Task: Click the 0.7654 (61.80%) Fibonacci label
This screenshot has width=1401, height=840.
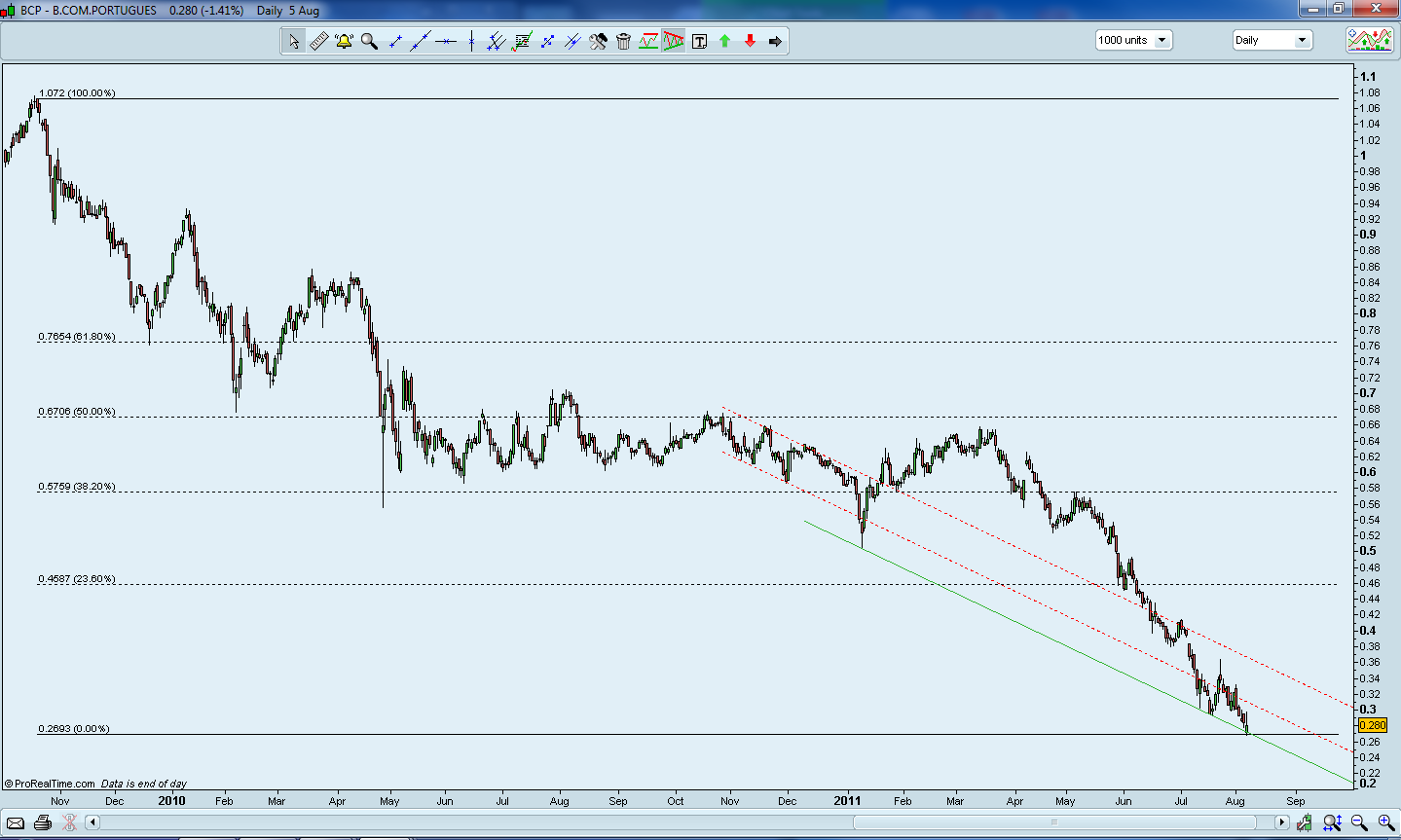Action: point(77,337)
